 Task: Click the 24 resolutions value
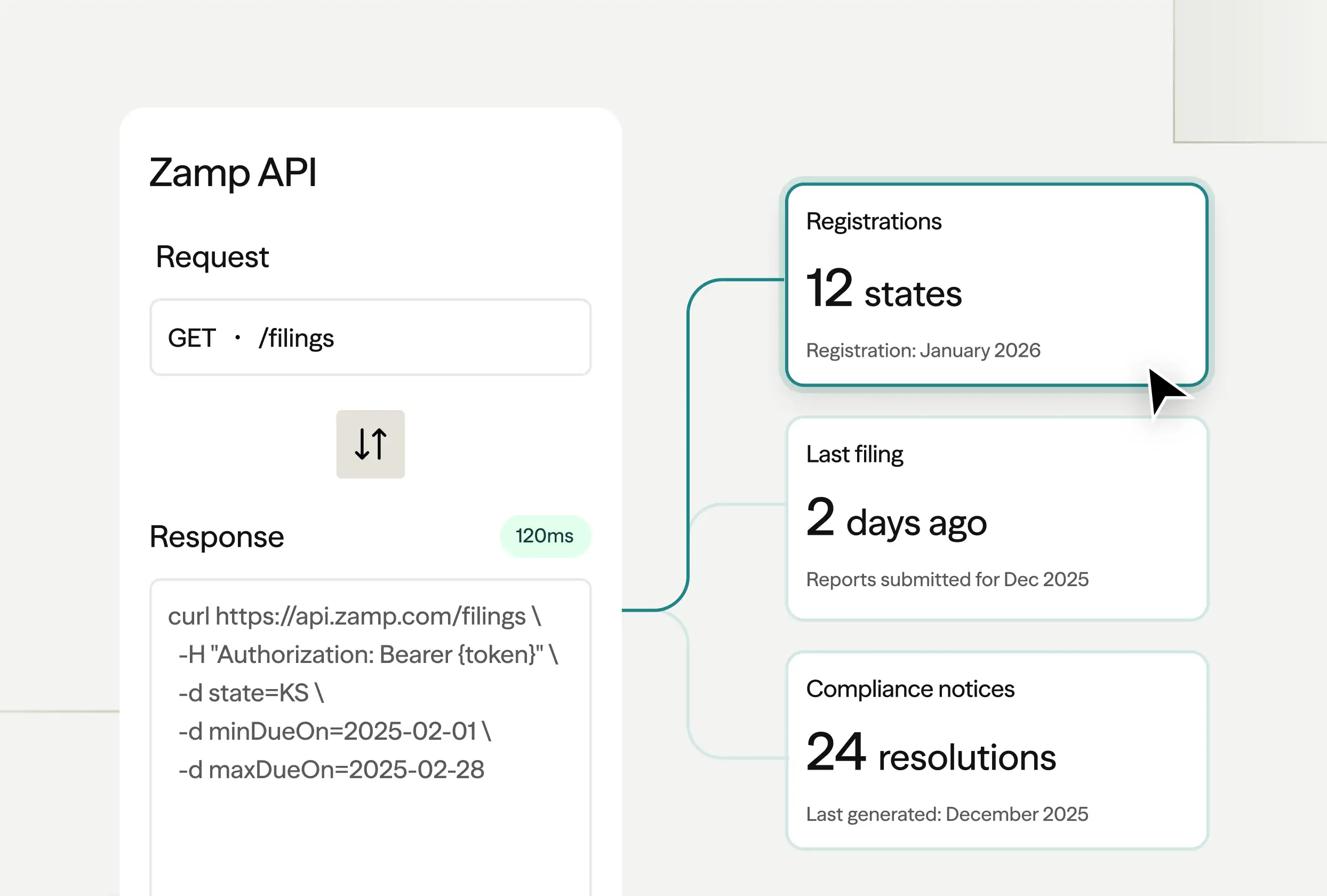pyautogui.click(x=931, y=754)
